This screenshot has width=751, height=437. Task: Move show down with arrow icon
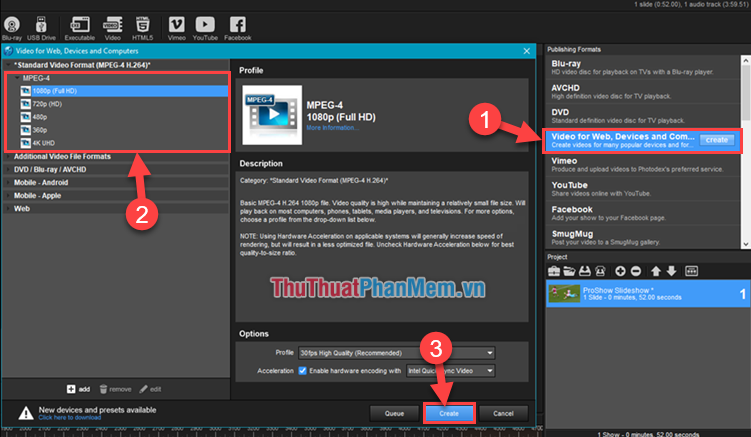pos(671,271)
